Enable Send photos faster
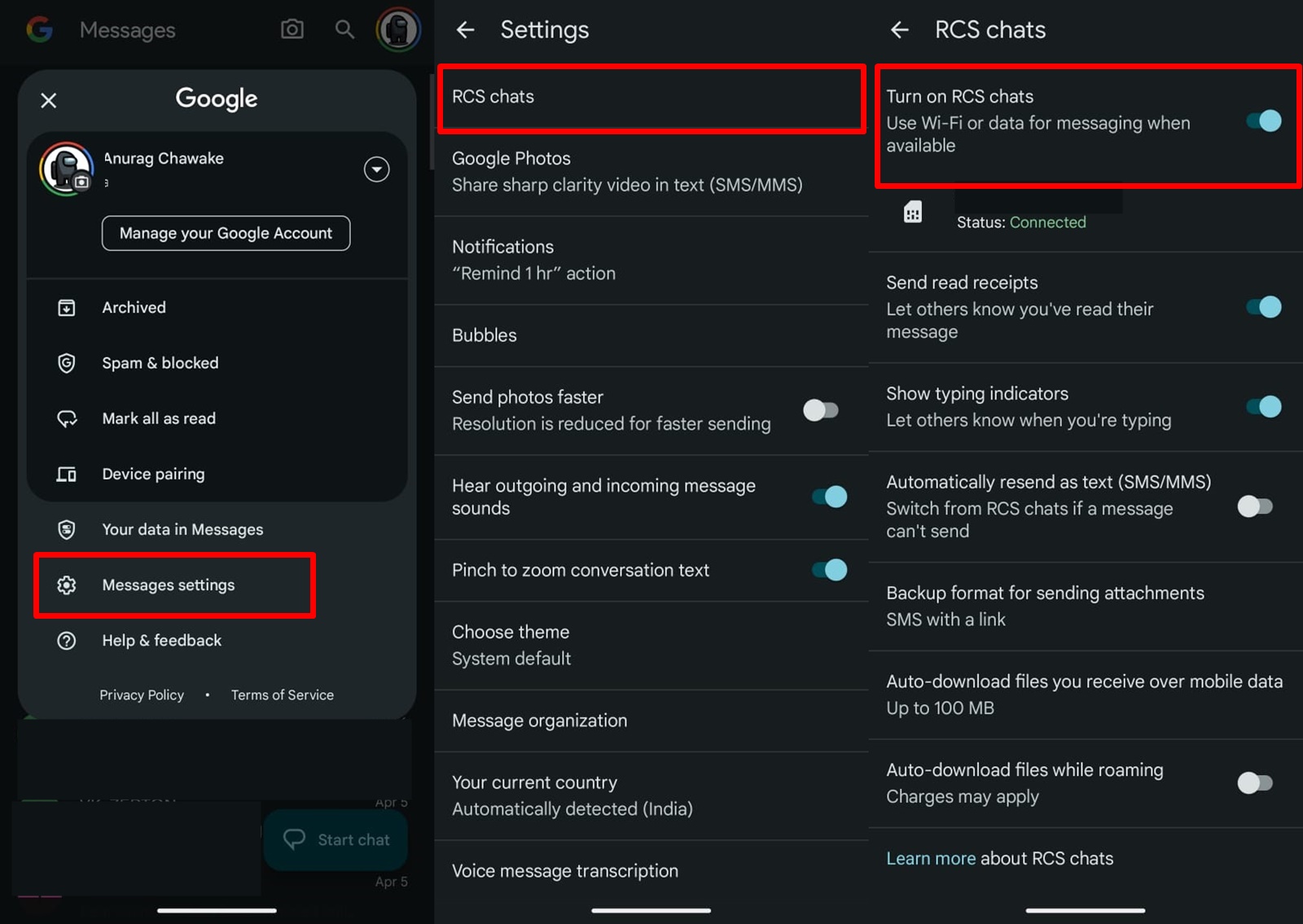Screen dimensions: 1303x924 coord(820,410)
